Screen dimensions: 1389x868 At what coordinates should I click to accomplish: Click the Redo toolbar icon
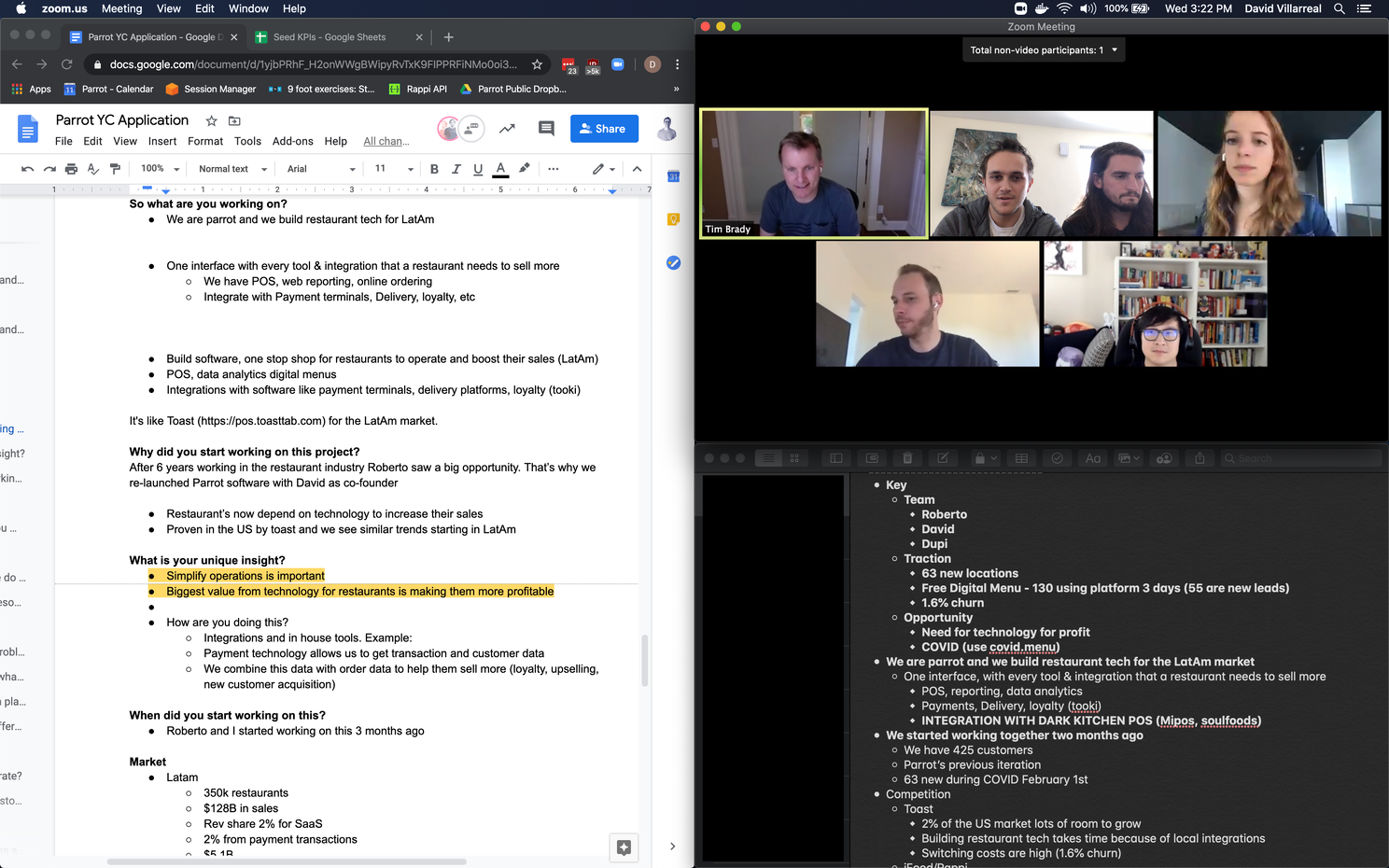coord(49,169)
